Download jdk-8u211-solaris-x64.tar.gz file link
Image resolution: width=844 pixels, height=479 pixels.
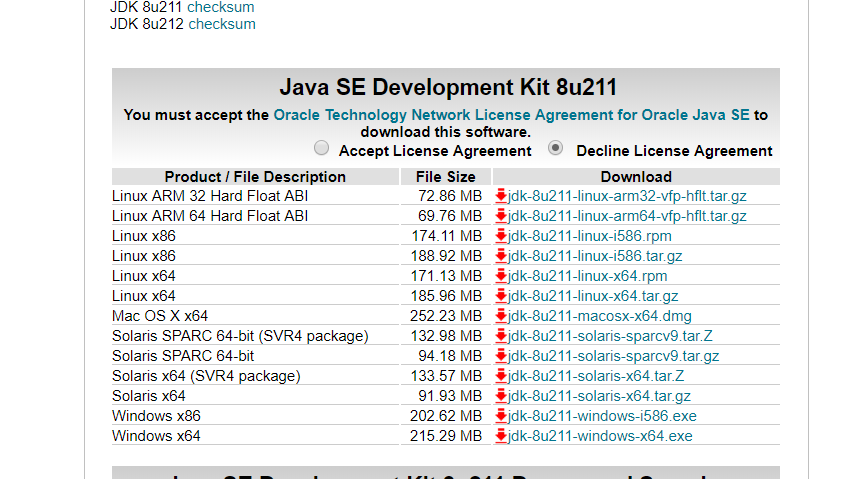pos(599,396)
